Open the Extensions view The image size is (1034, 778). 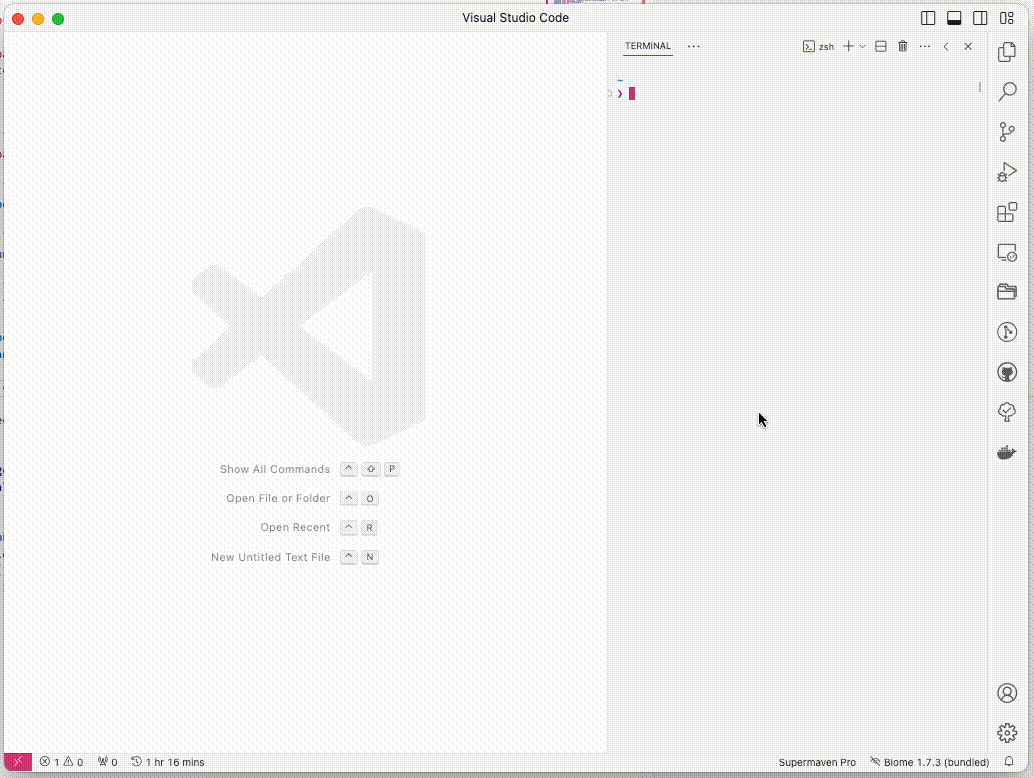pyautogui.click(x=1007, y=212)
